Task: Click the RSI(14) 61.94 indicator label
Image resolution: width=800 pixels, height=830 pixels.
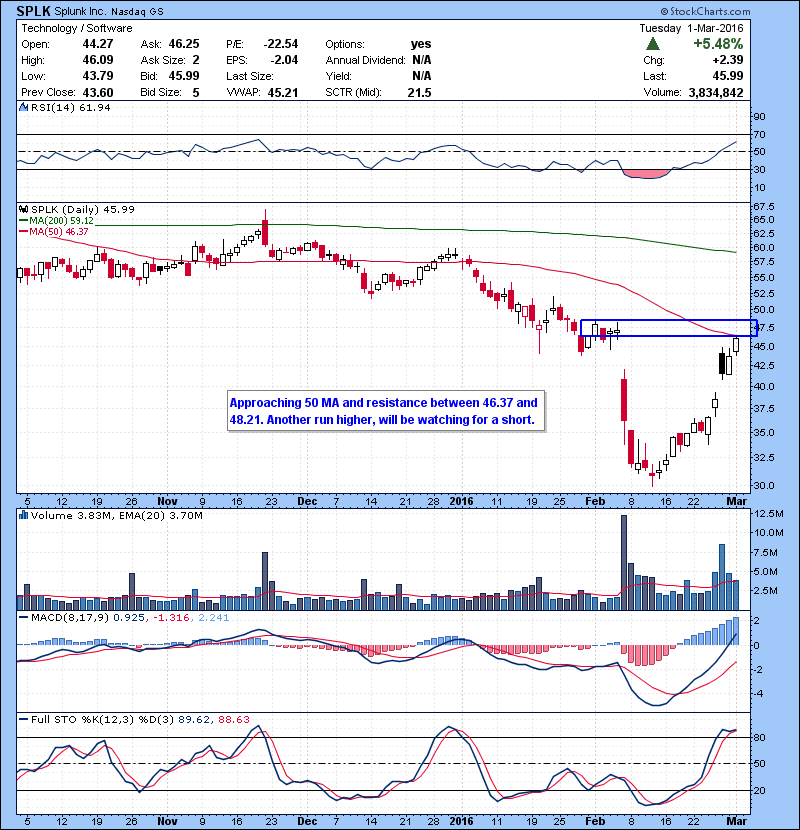Action: coord(71,107)
